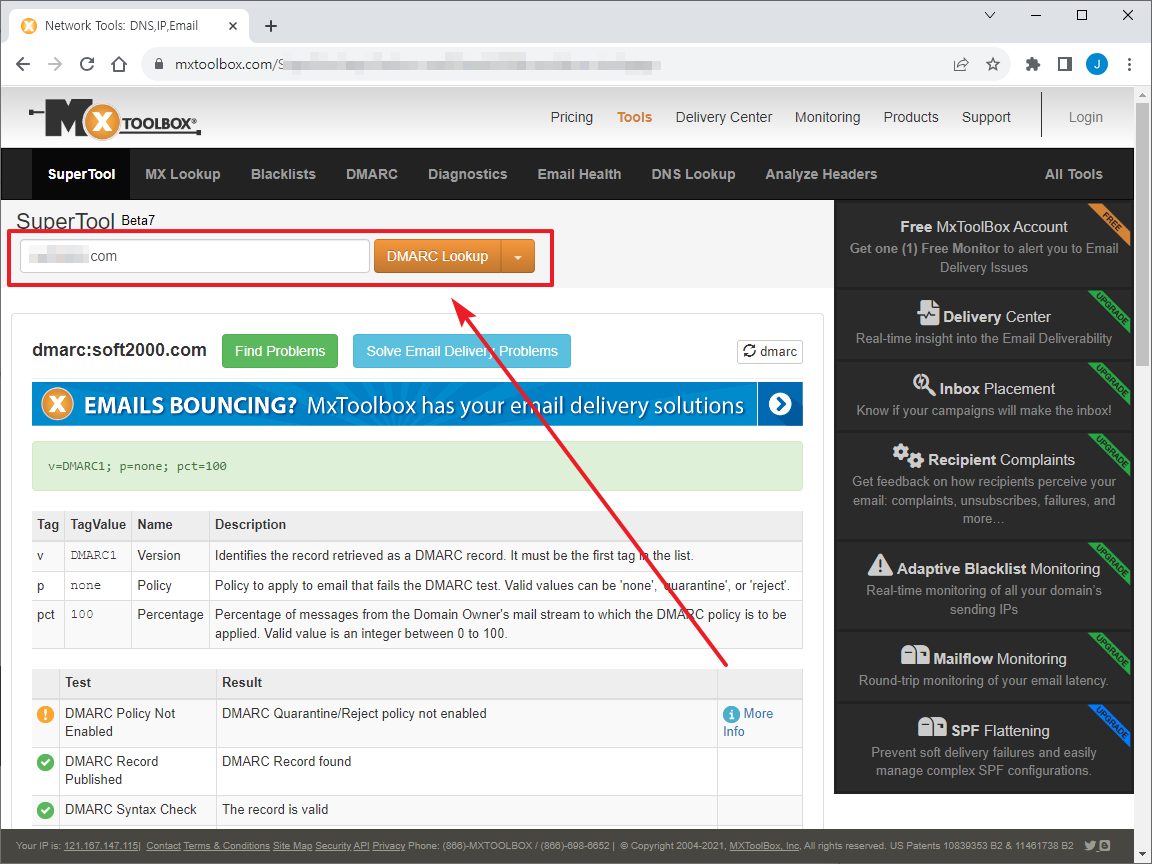This screenshot has width=1152, height=864.
Task: Click the Mailflow Monitoring mailbox icon
Action: click(x=915, y=655)
